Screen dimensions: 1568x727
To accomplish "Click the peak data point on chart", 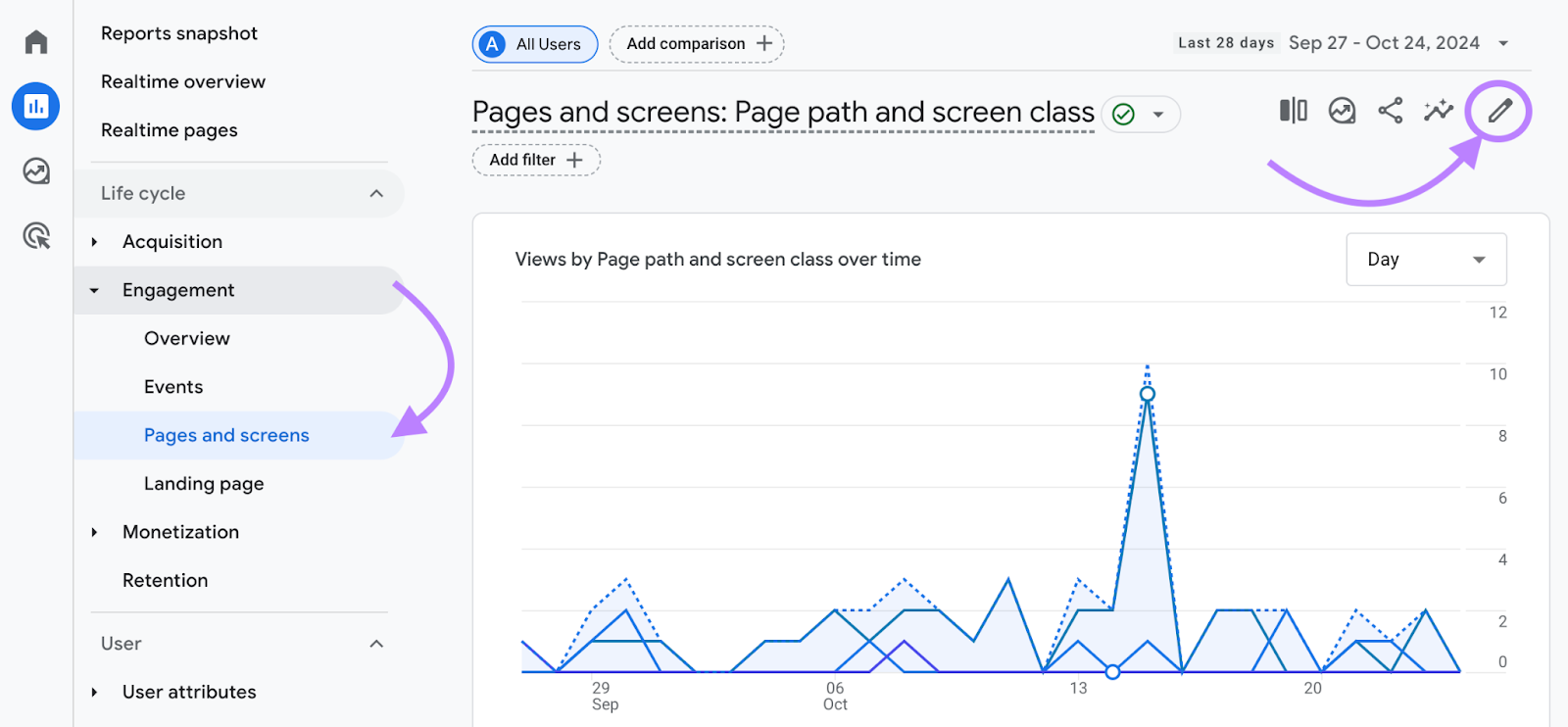I will click(x=1147, y=394).
